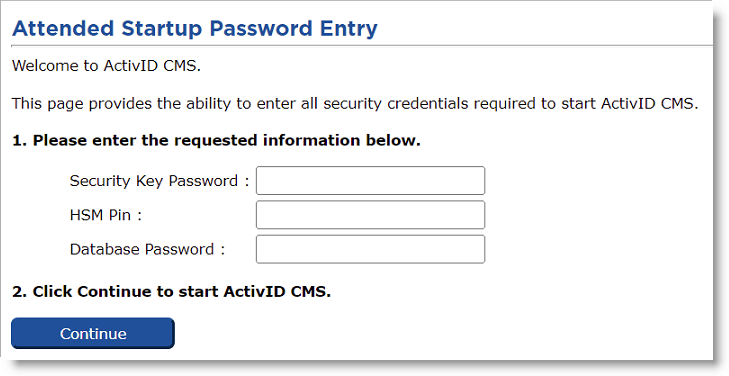Image resolution: width=729 pixels, height=376 pixels.
Task: Click the 'Click Continue to start' instruction
Action: pos(172,292)
